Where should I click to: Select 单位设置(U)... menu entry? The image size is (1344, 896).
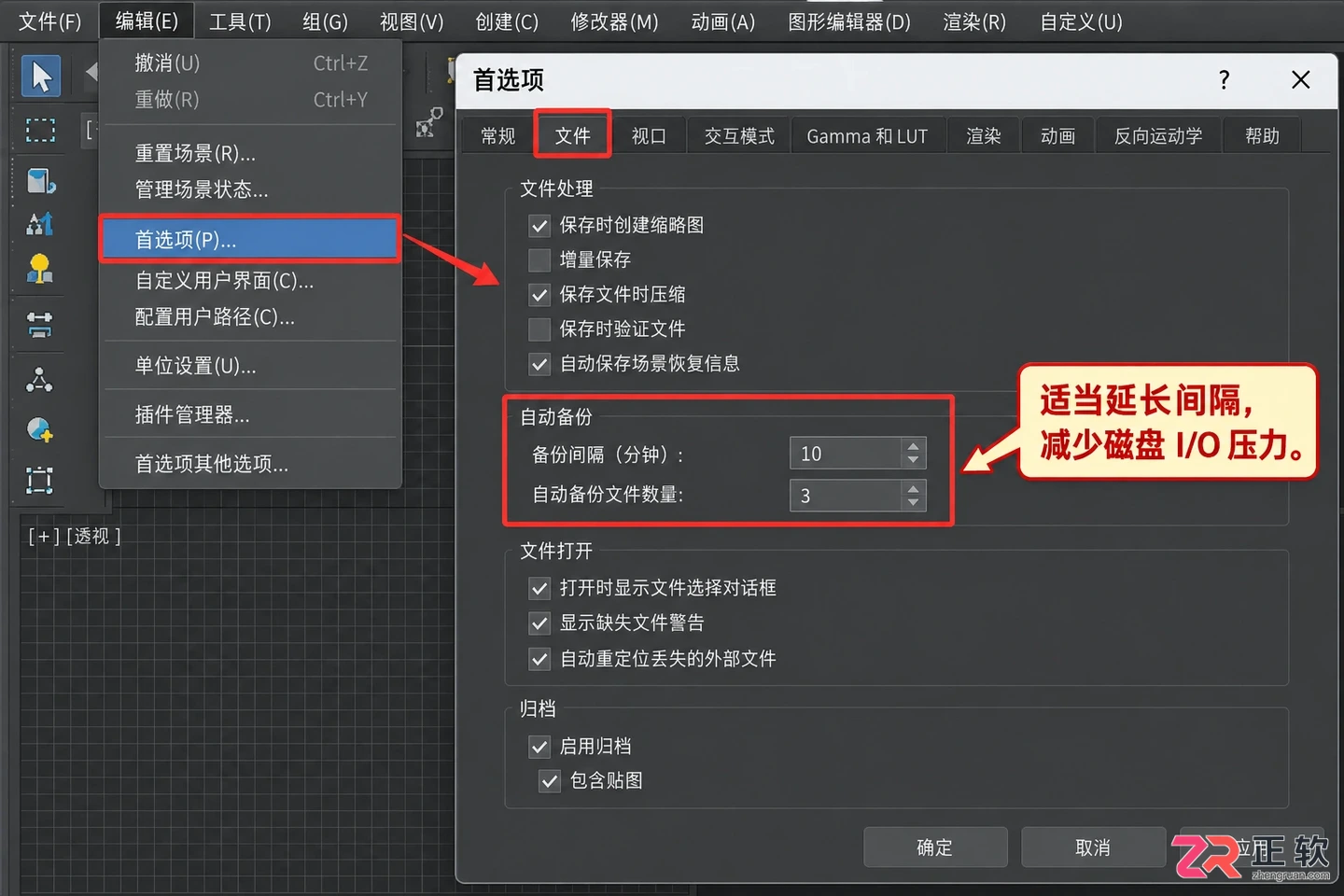point(249,366)
